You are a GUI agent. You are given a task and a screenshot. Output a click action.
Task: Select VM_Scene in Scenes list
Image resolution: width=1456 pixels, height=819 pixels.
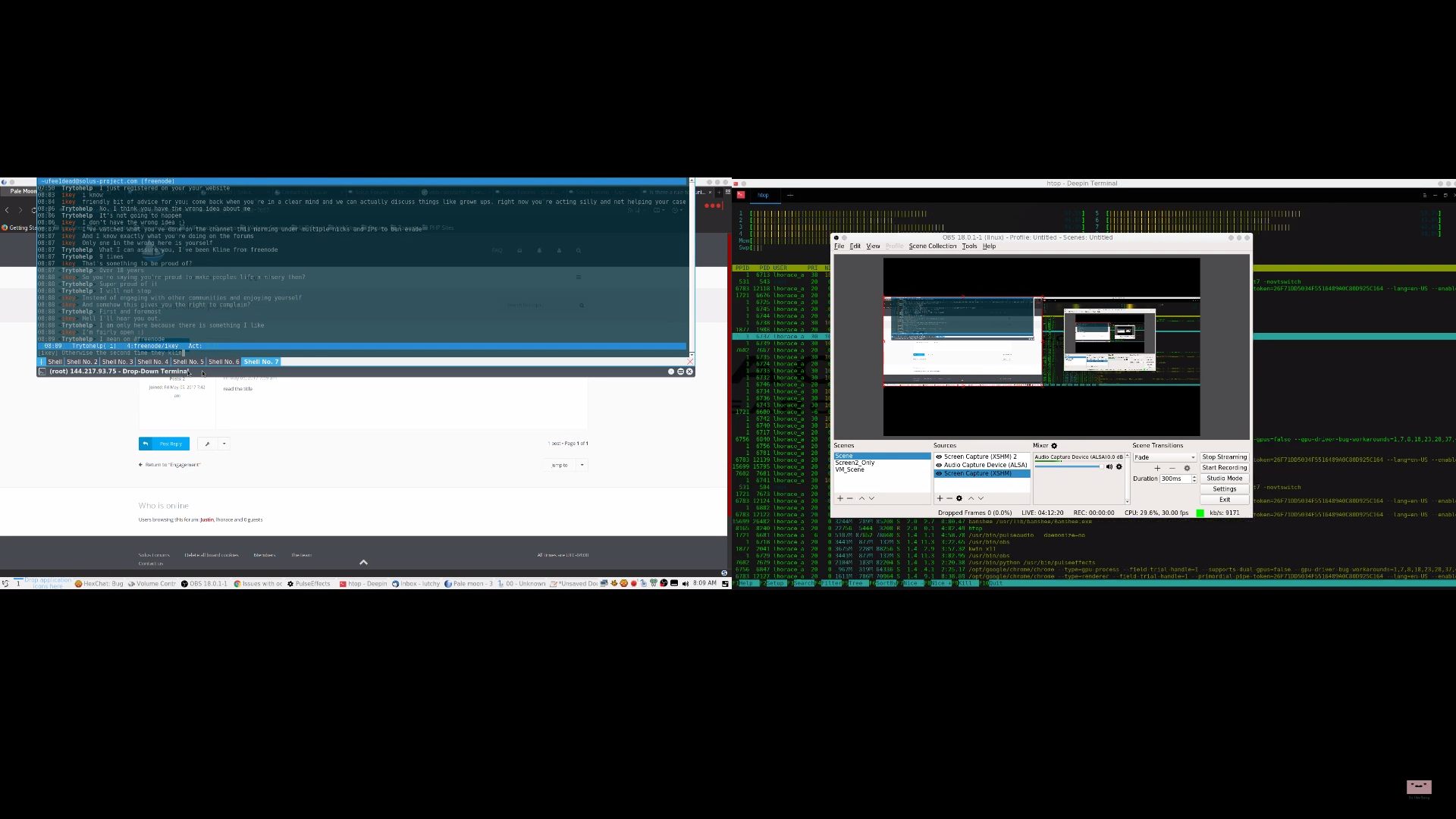point(849,470)
